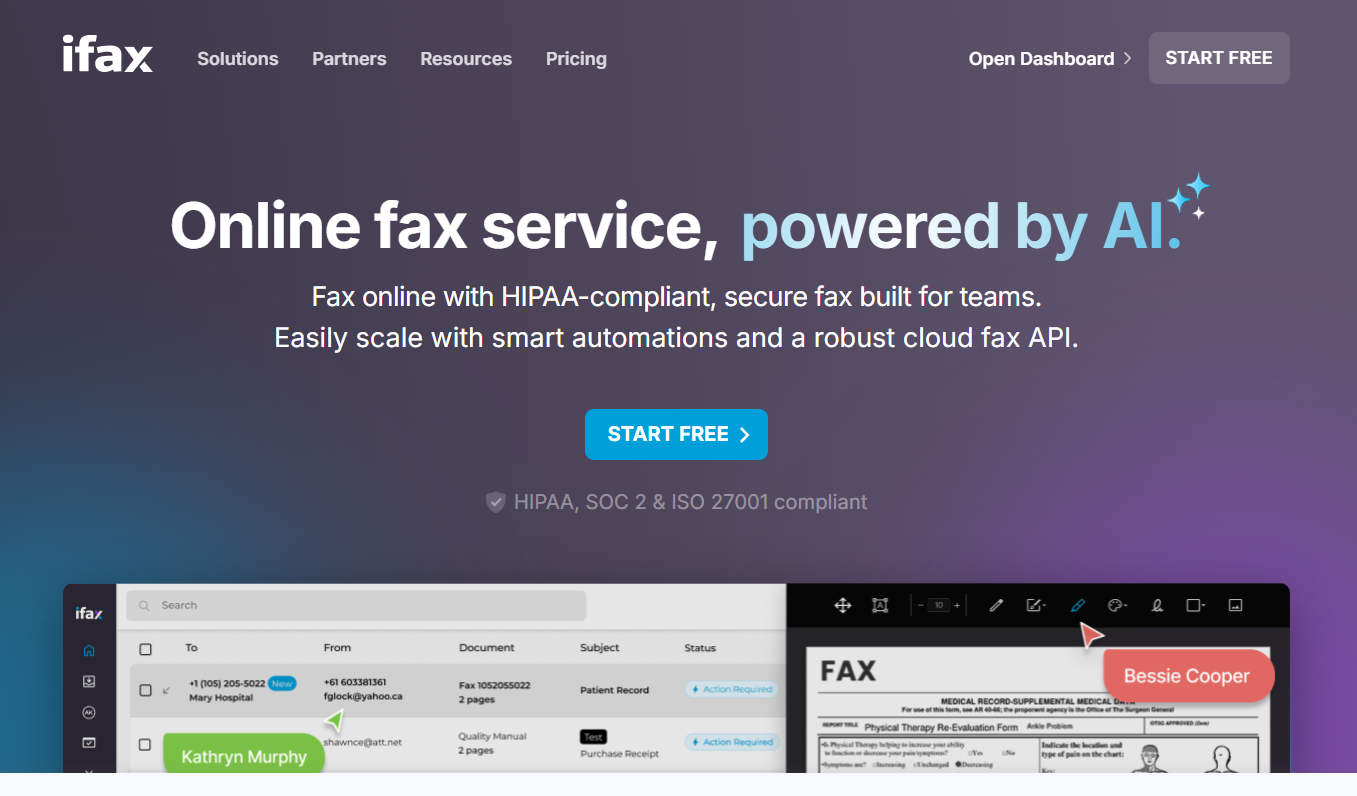1357x796 pixels.
Task: Open the color palette picker
Action: (x=1118, y=605)
